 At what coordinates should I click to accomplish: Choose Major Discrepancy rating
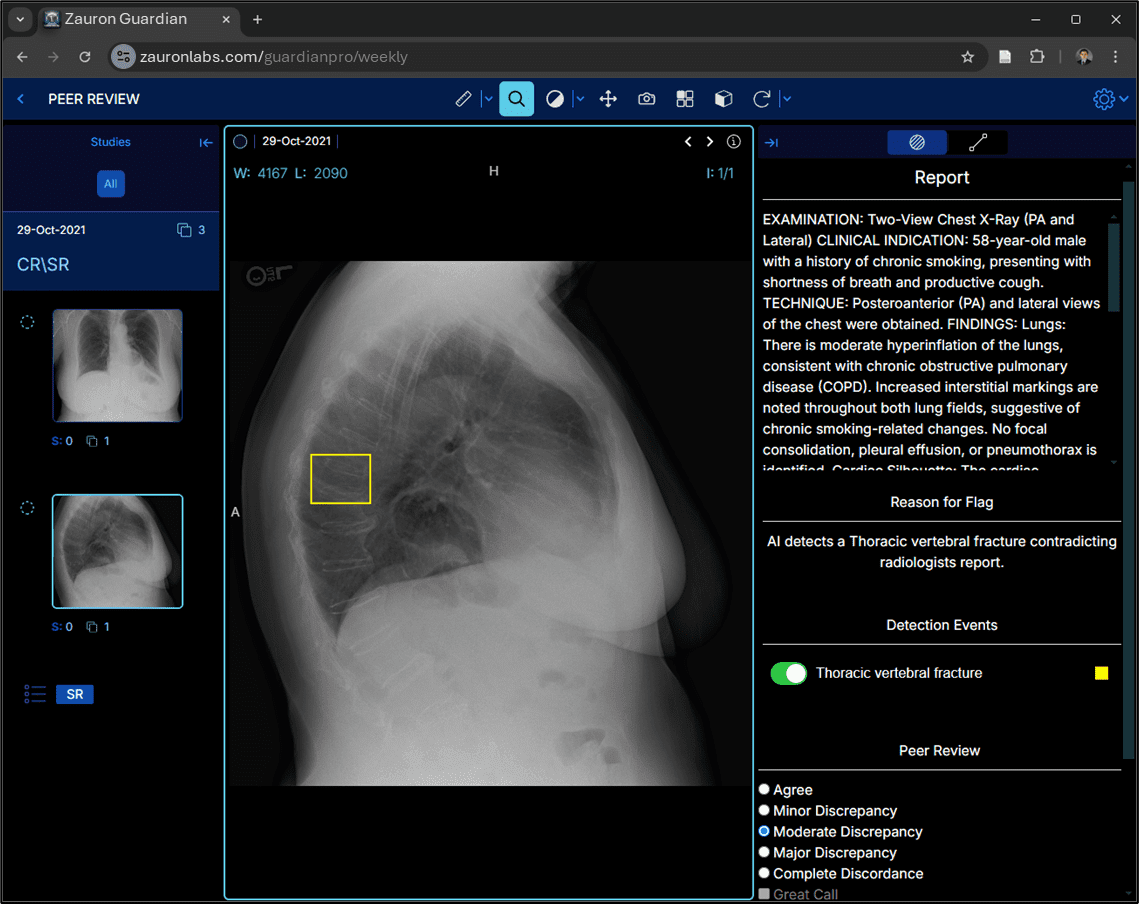pyautogui.click(x=765, y=853)
